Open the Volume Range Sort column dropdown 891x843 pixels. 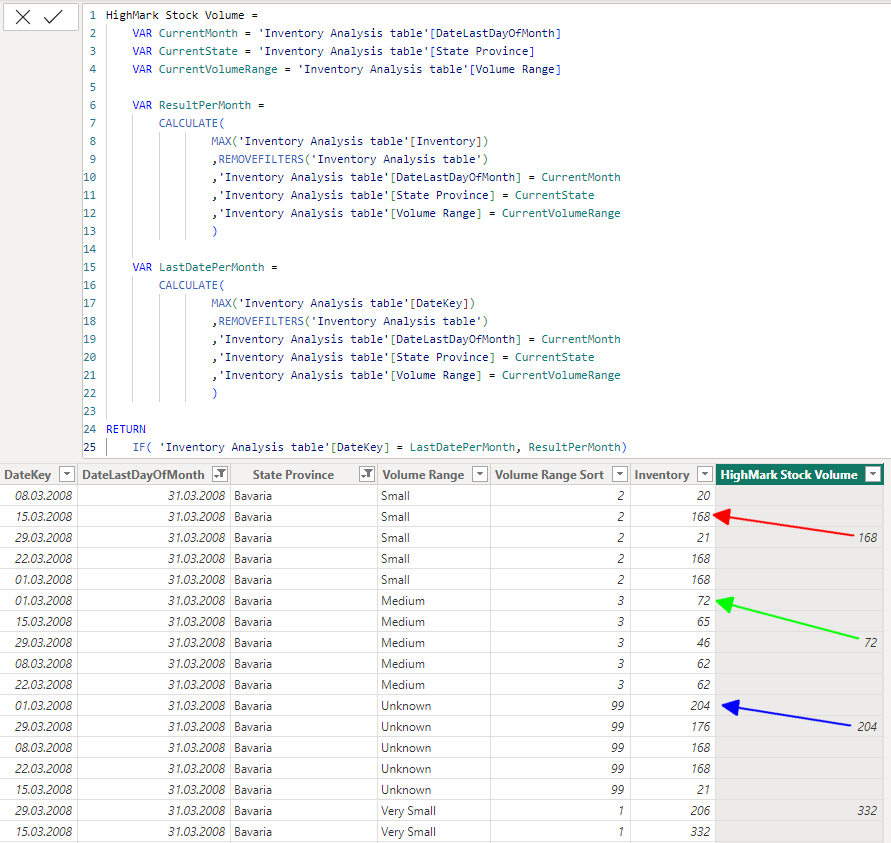[619, 475]
